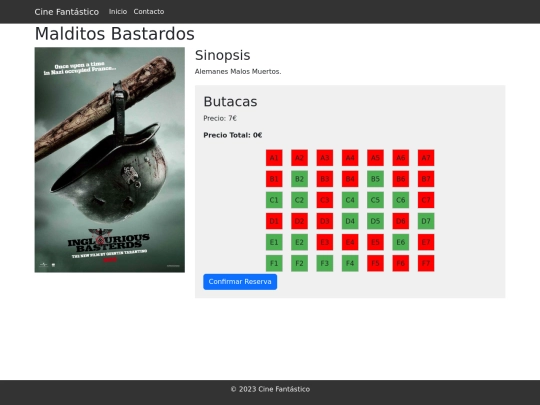Click occupied red seat A6
Viewport: 540px width, 405px height.
(401, 158)
